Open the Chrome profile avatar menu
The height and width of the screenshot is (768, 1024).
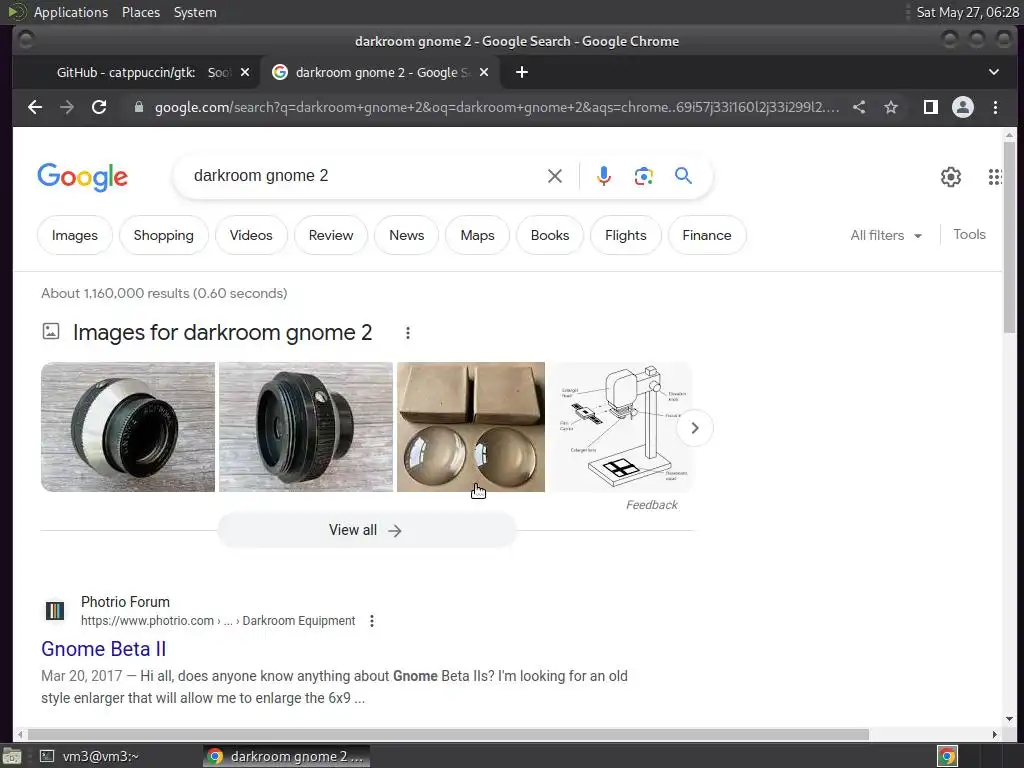[x=963, y=107]
